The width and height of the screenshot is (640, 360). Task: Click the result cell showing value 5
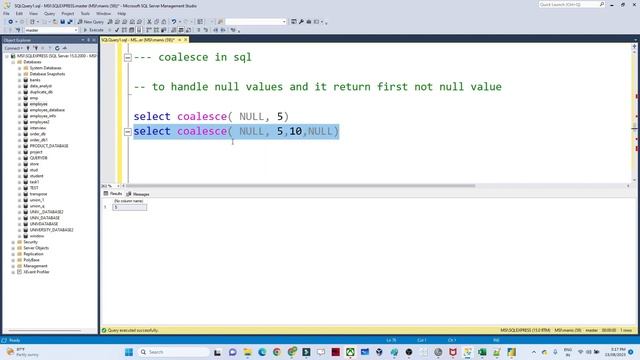129,207
